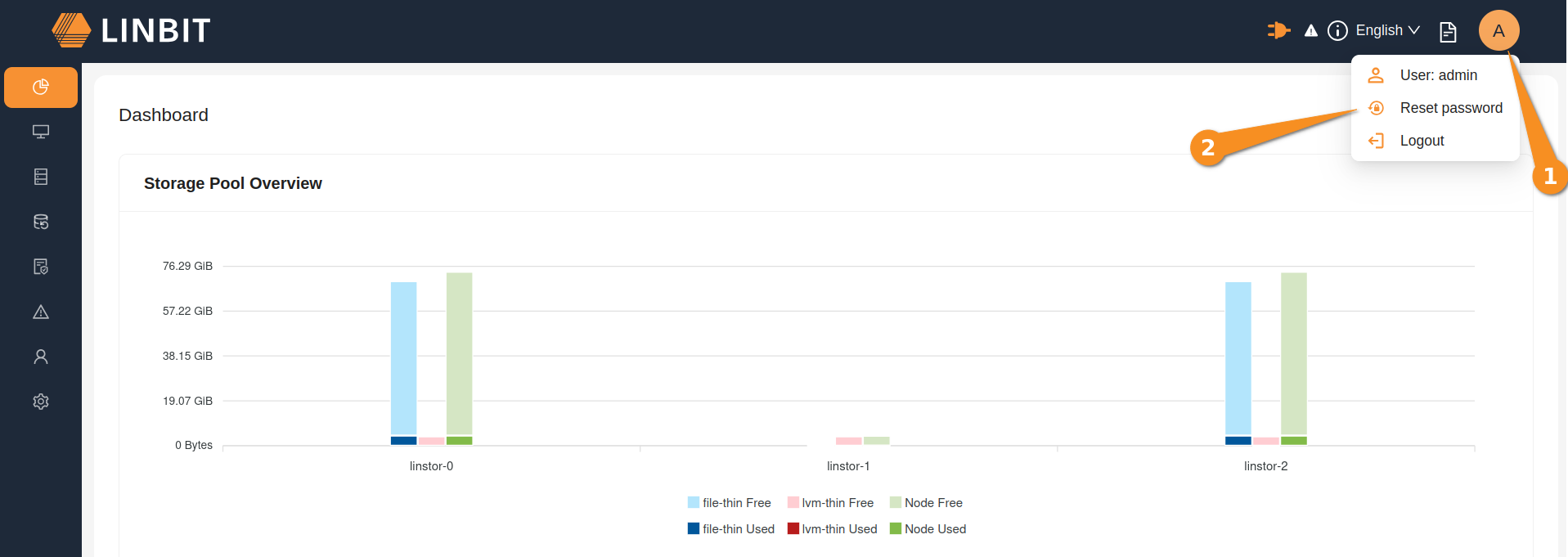The height and width of the screenshot is (557, 1568).
Task: Click the 38.15 GiB axis value
Action: (x=187, y=356)
